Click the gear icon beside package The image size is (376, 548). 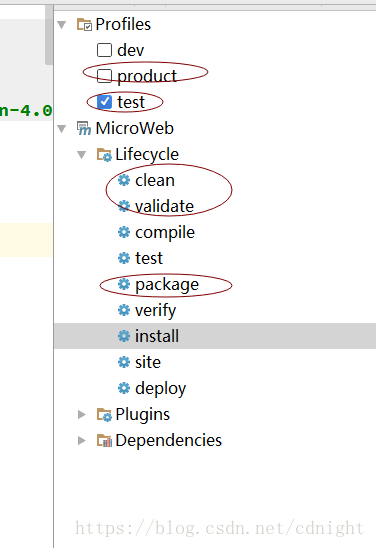point(124,284)
